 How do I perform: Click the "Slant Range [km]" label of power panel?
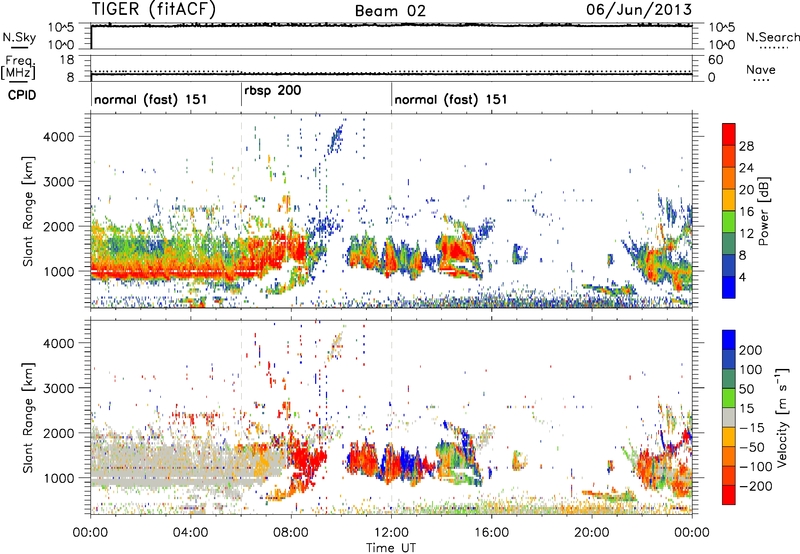point(28,211)
